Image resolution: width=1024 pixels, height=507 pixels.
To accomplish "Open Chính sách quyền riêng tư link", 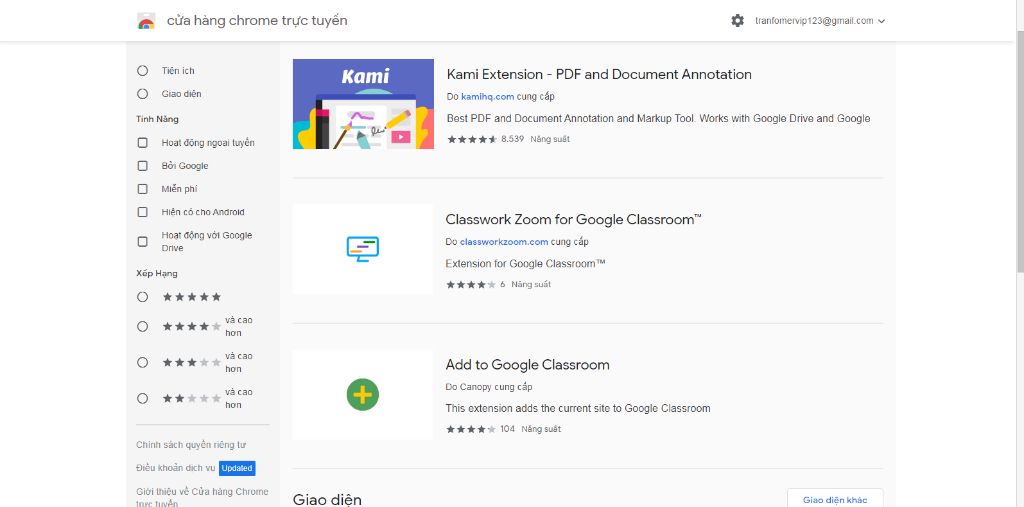I will coord(191,445).
